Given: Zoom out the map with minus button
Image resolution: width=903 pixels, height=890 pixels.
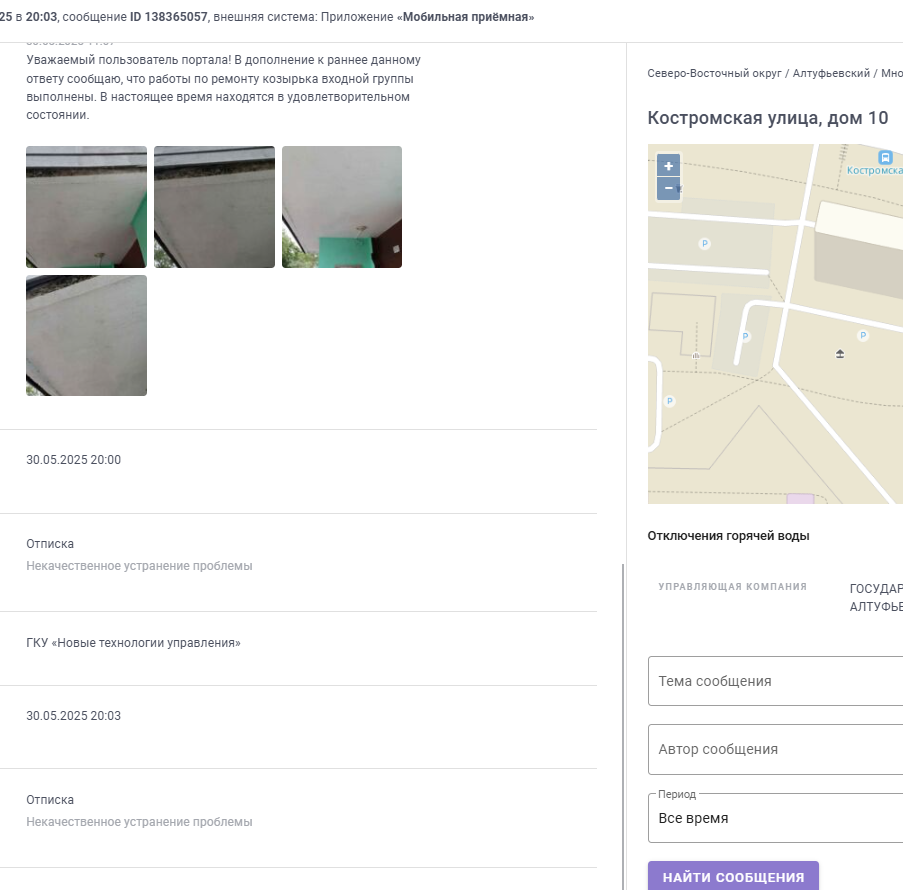Looking at the screenshot, I should pyautogui.click(x=668, y=188).
